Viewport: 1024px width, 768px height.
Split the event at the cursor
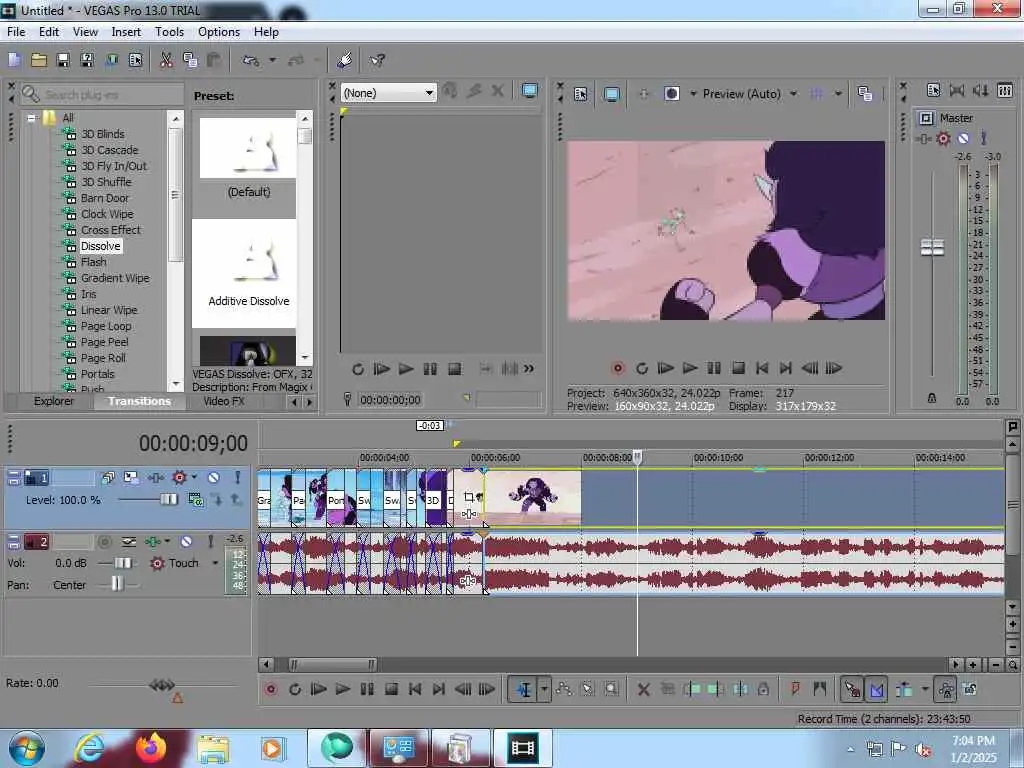[740, 689]
